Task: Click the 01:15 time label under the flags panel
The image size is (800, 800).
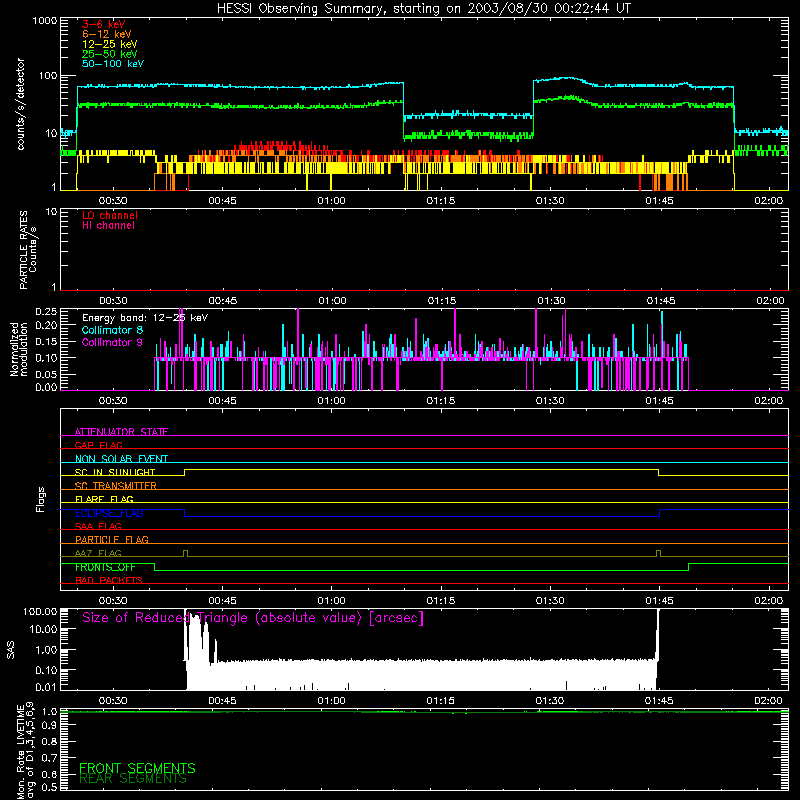Action: point(440,601)
